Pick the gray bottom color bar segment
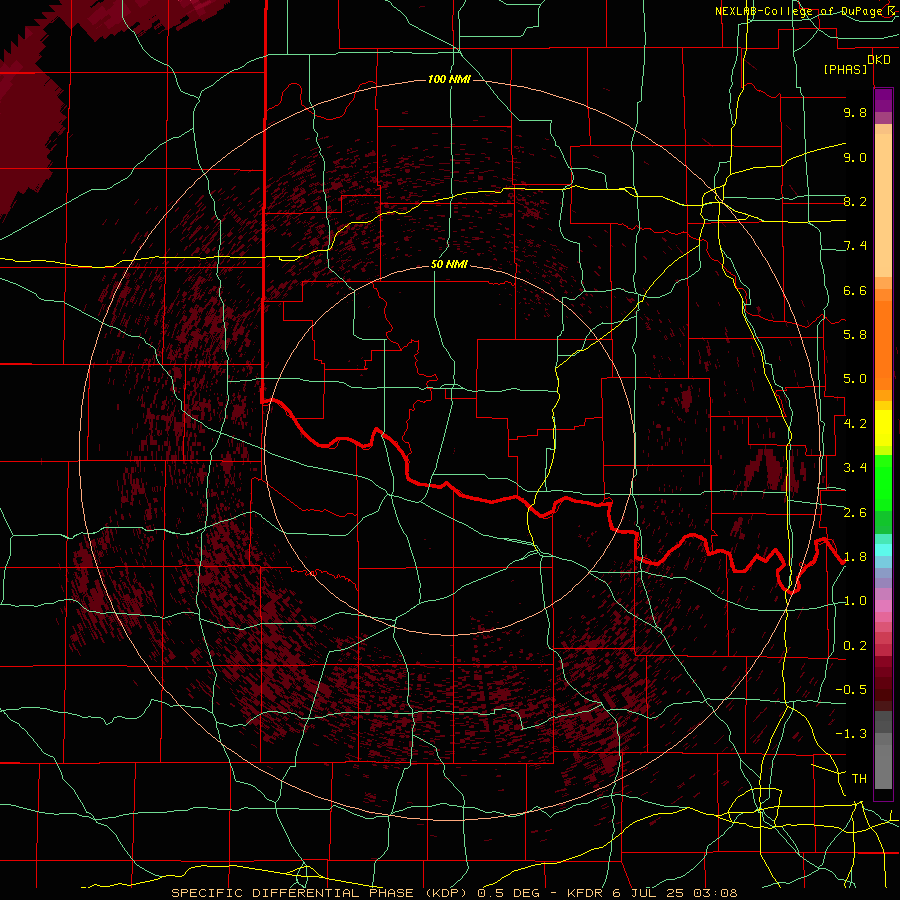The height and width of the screenshot is (900, 900). coord(883,769)
